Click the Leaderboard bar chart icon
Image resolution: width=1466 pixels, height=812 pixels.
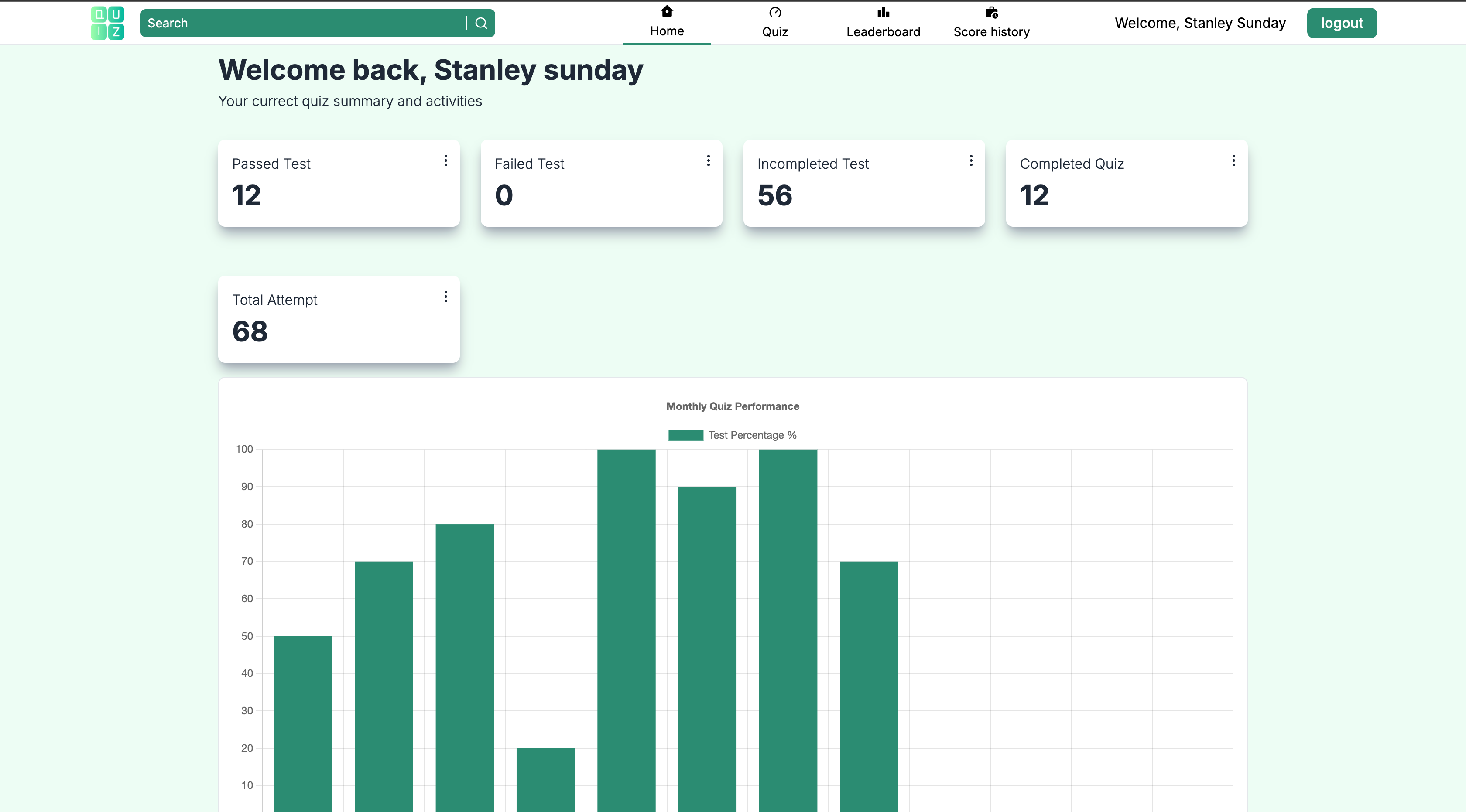tap(883, 13)
